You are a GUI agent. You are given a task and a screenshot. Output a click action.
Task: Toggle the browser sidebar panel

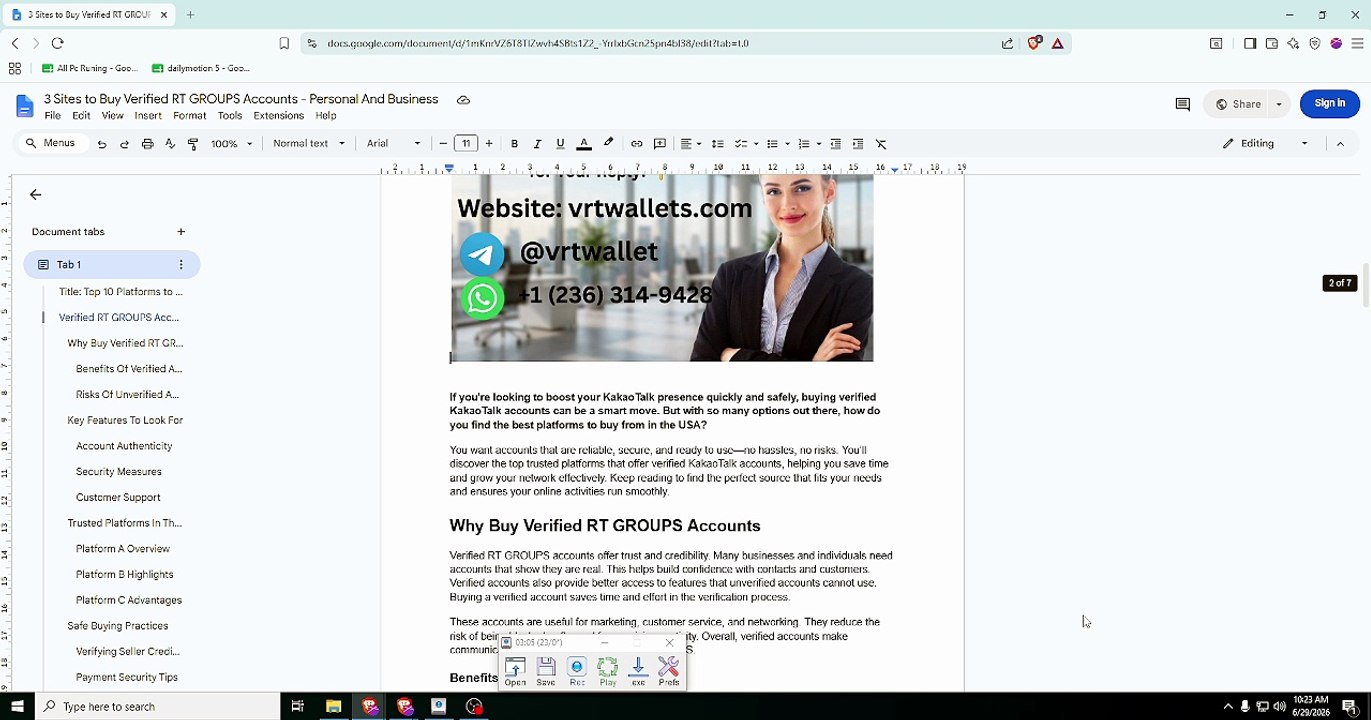[x=1250, y=43]
